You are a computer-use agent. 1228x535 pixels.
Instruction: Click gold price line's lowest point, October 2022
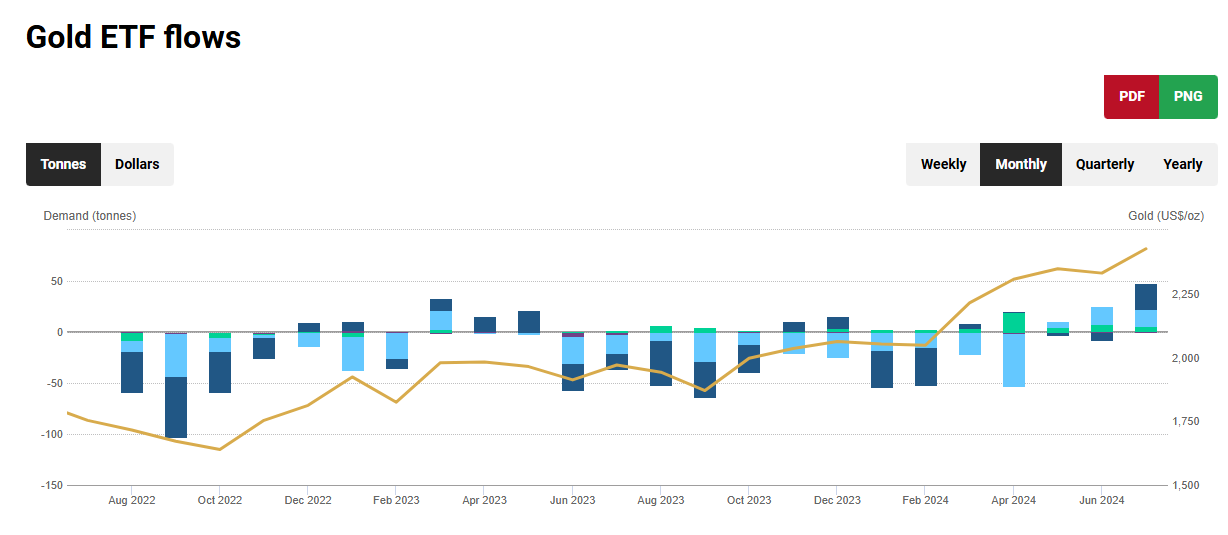click(x=220, y=449)
